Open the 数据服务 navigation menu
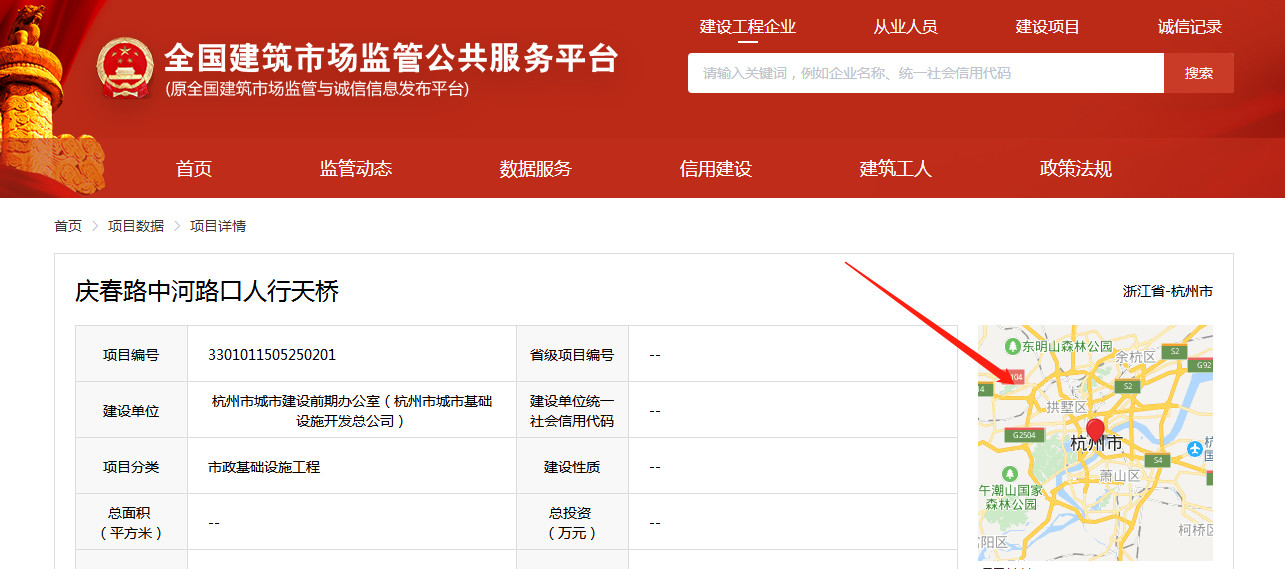 (x=536, y=169)
